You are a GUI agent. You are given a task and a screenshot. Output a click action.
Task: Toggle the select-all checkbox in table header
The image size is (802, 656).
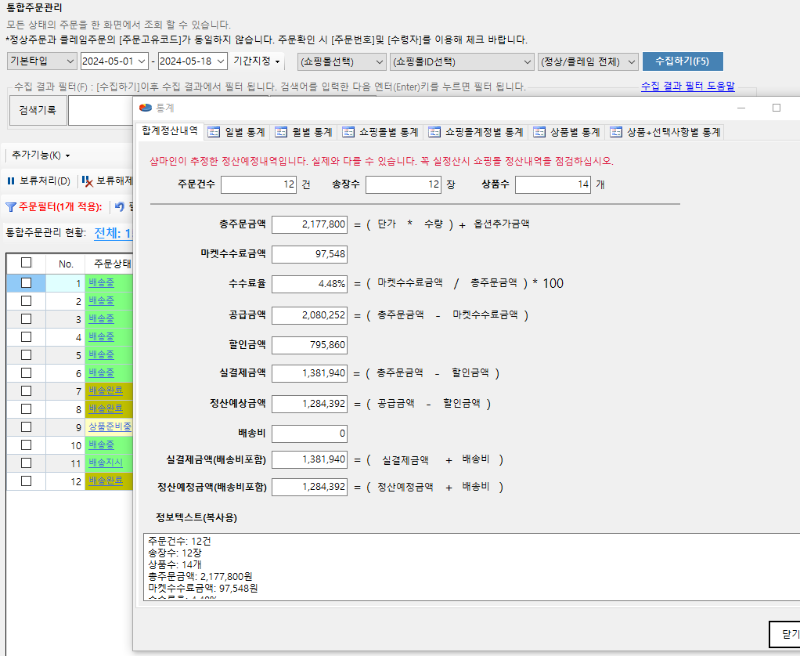pos(26,263)
